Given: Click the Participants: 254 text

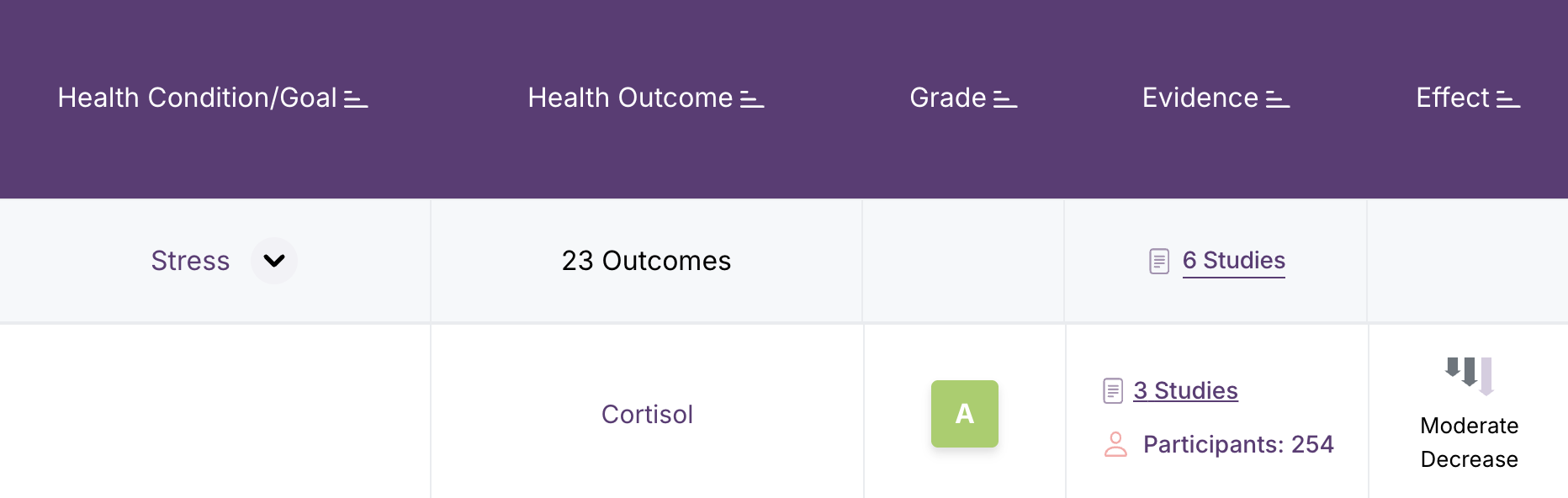Looking at the screenshot, I should 1238,444.
